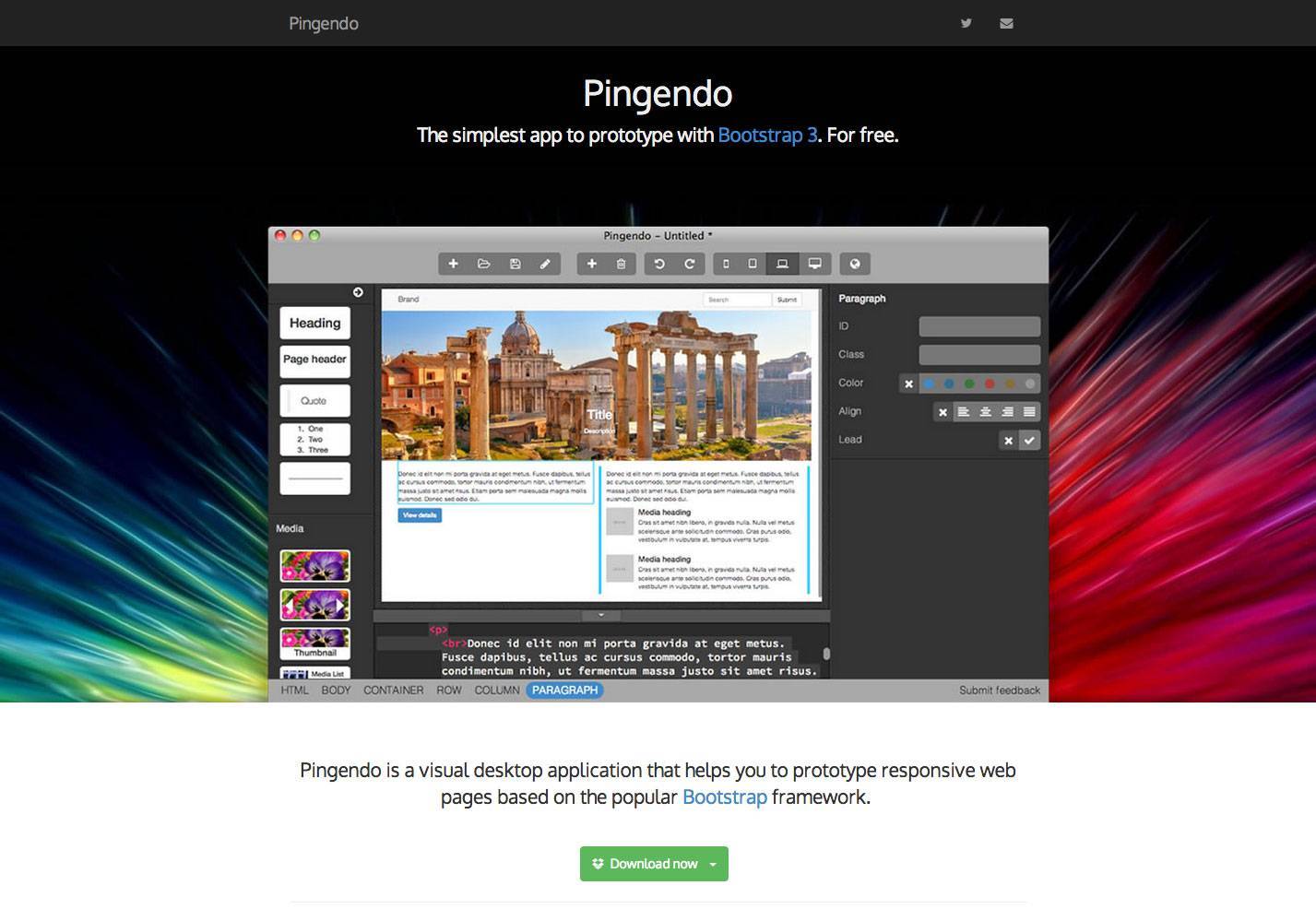Select BODY in the breadcrumb bar
The width and height of the screenshot is (1316, 909).
tap(336, 691)
